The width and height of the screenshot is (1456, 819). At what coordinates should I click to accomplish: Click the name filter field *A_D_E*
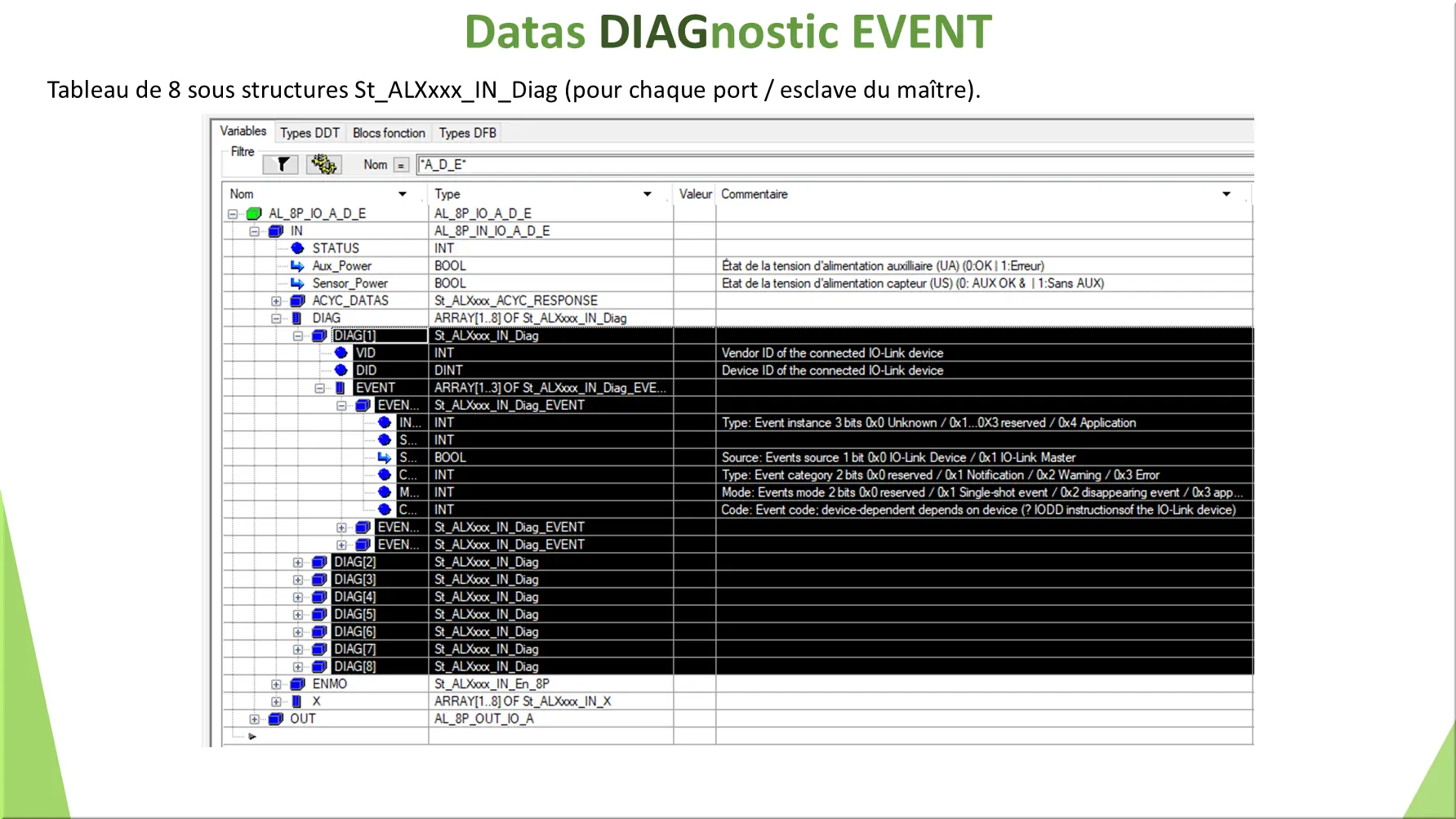(835, 165)
